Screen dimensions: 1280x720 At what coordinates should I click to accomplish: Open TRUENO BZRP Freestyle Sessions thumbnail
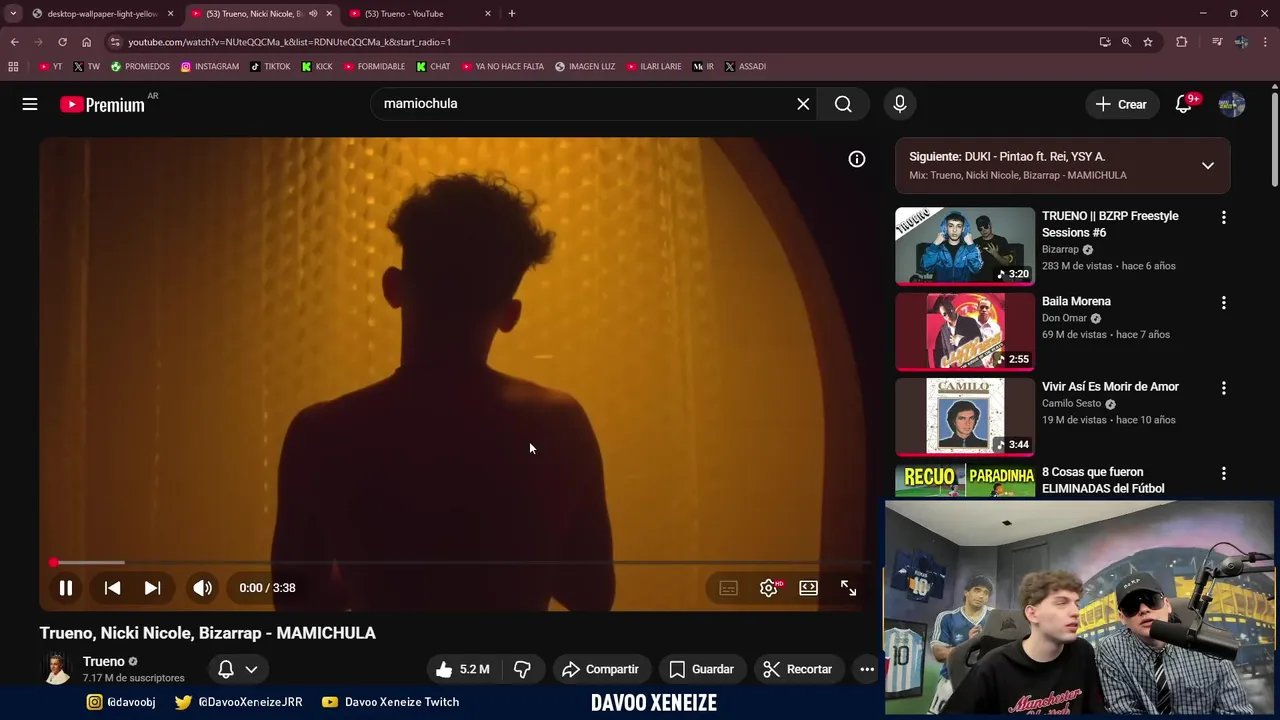[x=965, y=246]
